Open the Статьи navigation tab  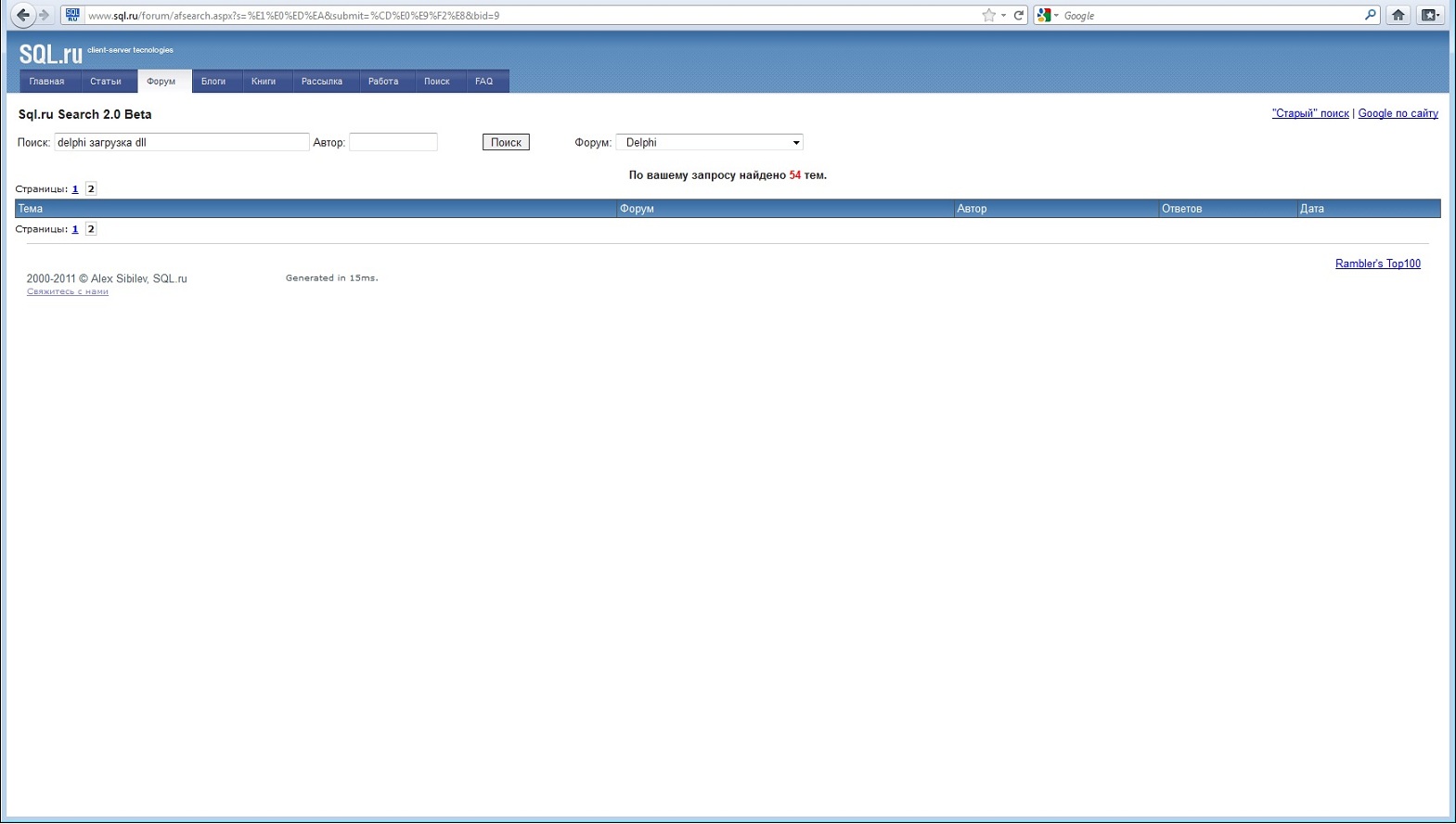(106, 82)
